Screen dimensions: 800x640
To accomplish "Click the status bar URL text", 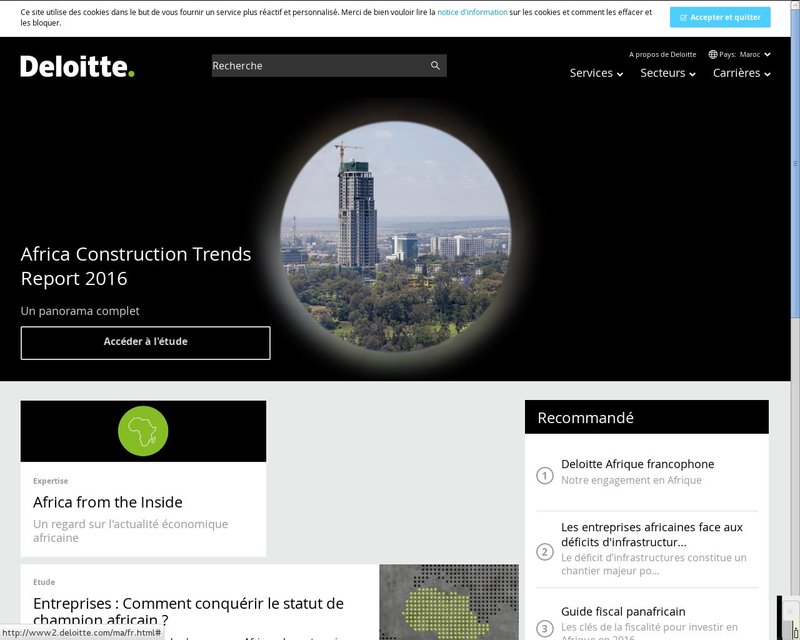I will (82, 633).
